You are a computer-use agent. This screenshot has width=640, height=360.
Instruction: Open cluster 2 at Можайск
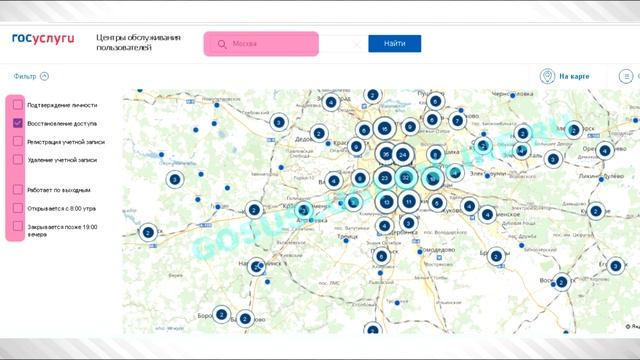(148, 233)
